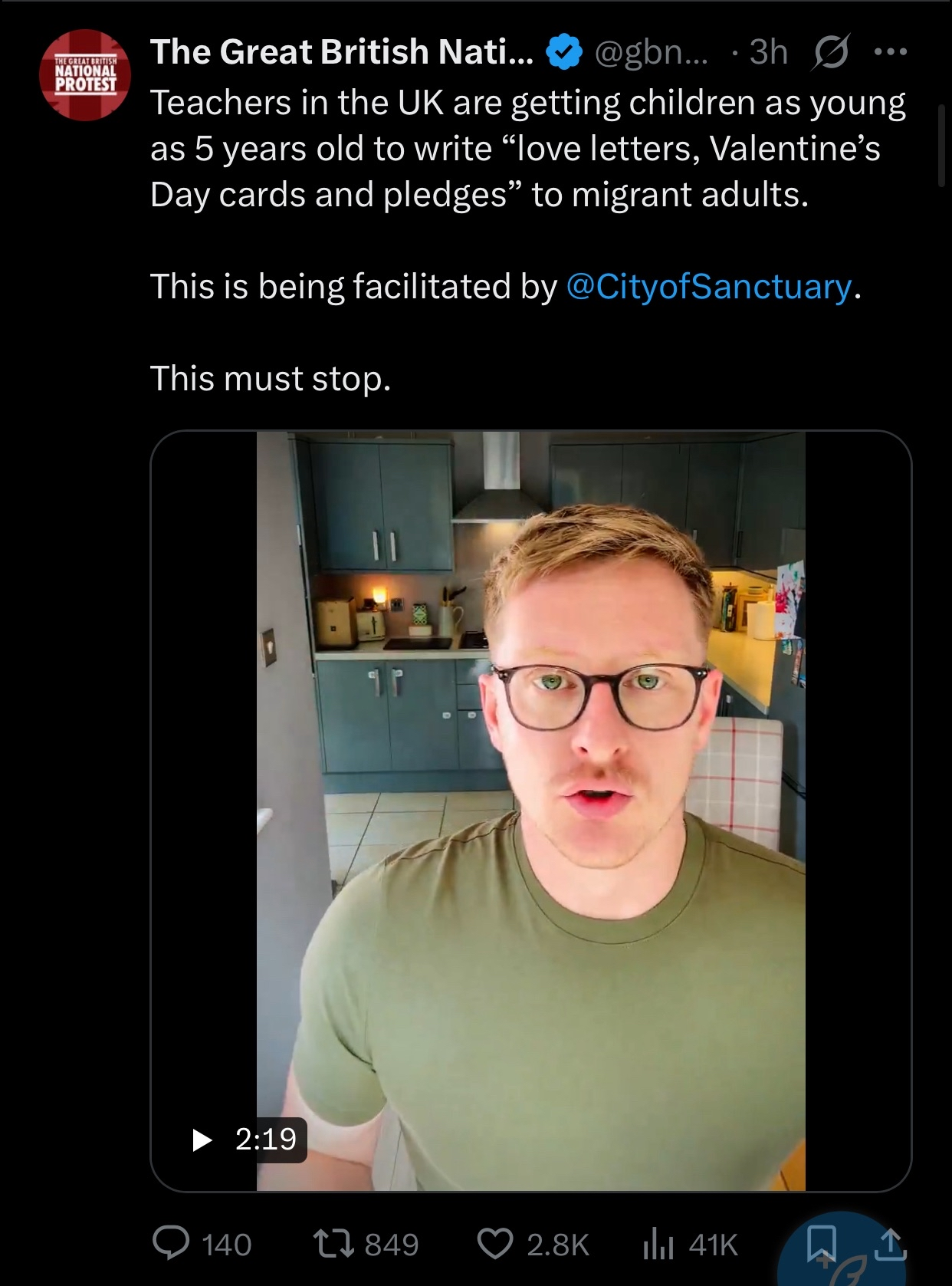Open the video thumbnail of man in kitchen
952x1286 pixels.
530,811
